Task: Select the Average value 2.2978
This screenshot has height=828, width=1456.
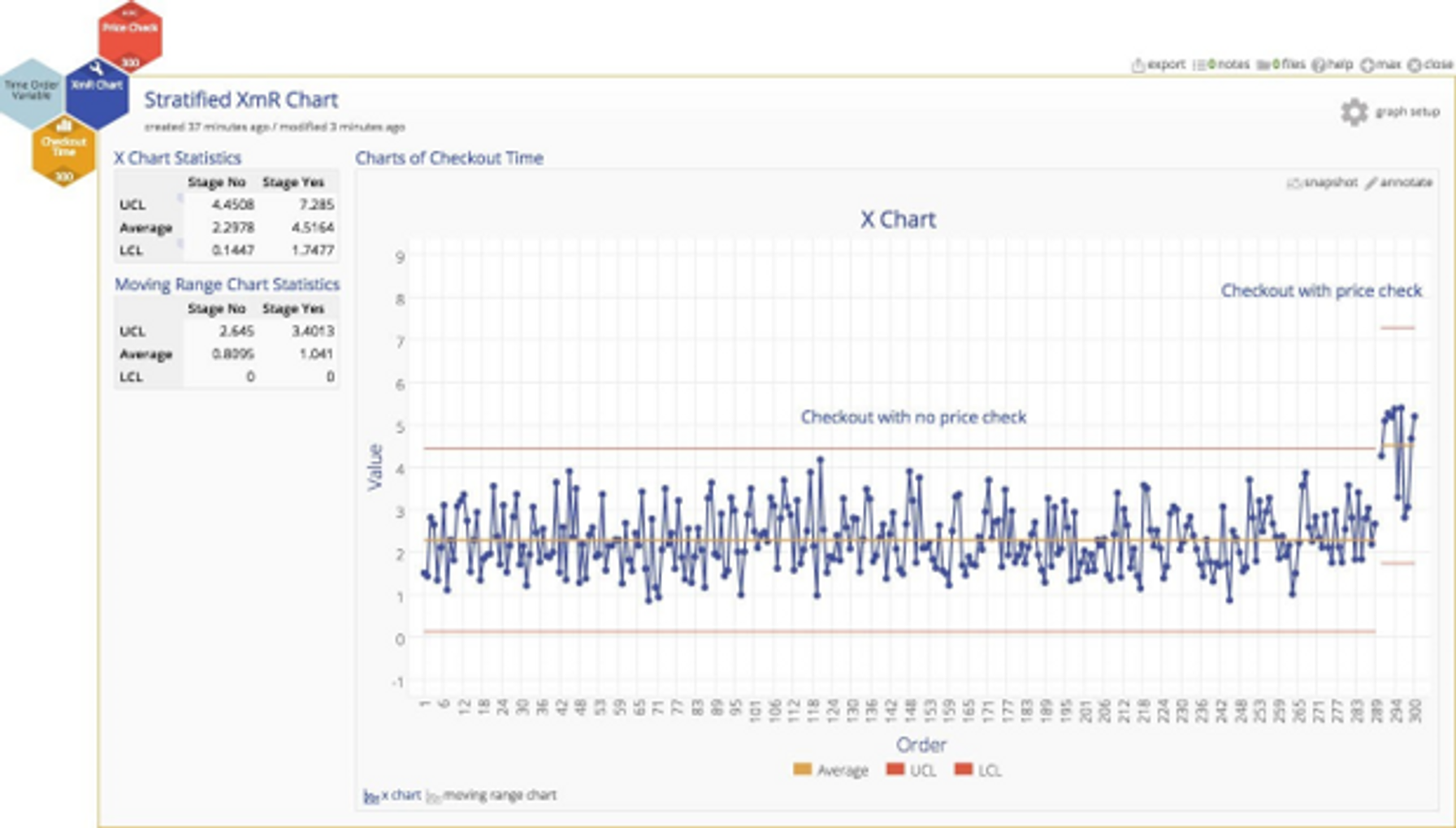Action: point(232,228)
